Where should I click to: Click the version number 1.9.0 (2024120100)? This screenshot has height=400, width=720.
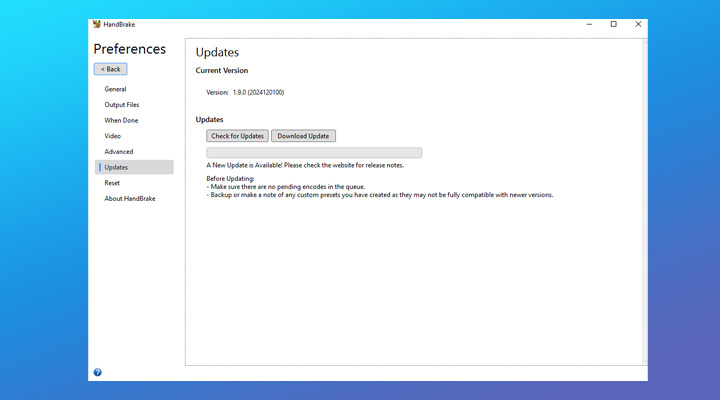(x=259, y=92)
